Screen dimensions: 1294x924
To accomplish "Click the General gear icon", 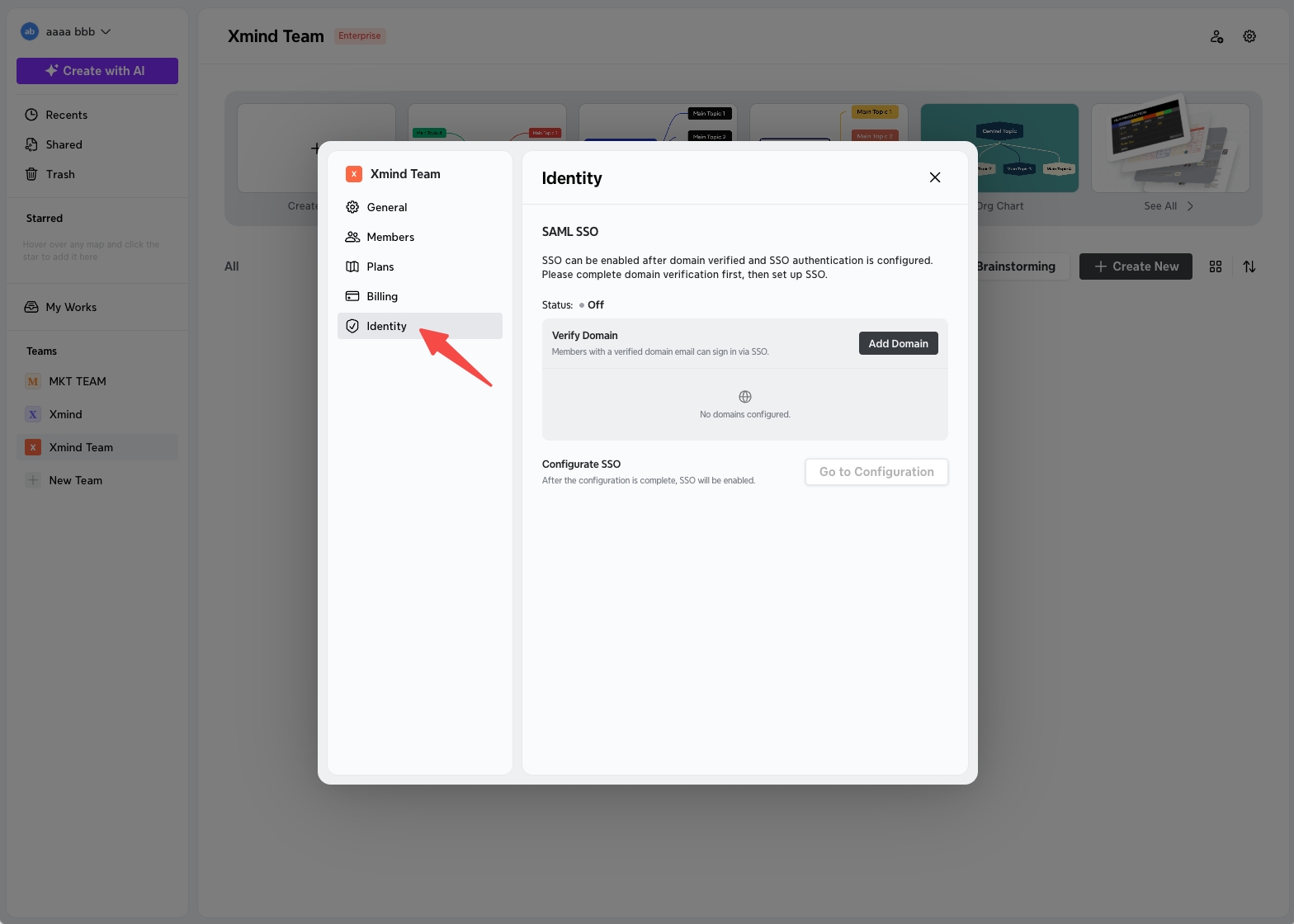I will coord(352,207).
